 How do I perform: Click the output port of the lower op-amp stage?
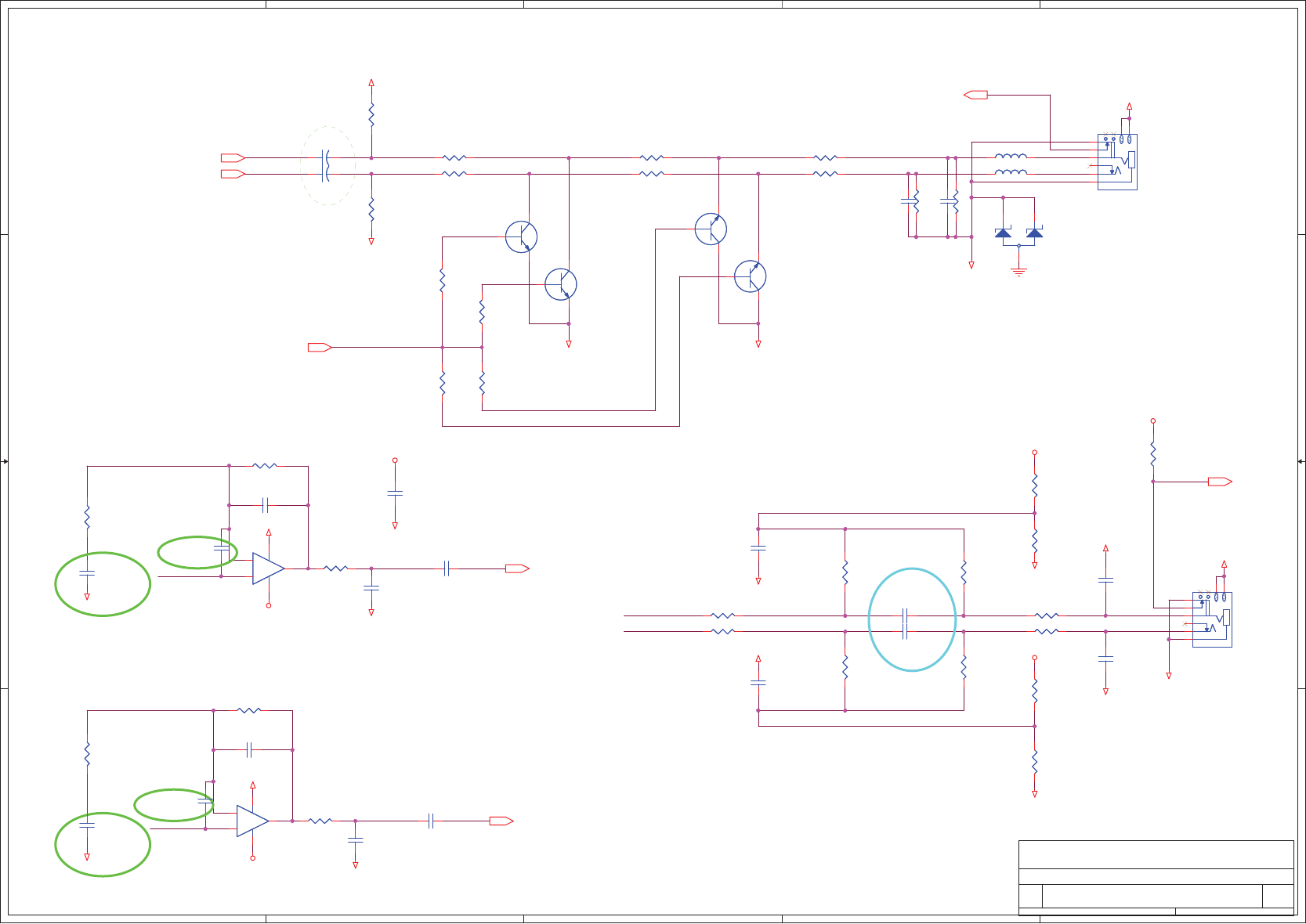(501, 821)
